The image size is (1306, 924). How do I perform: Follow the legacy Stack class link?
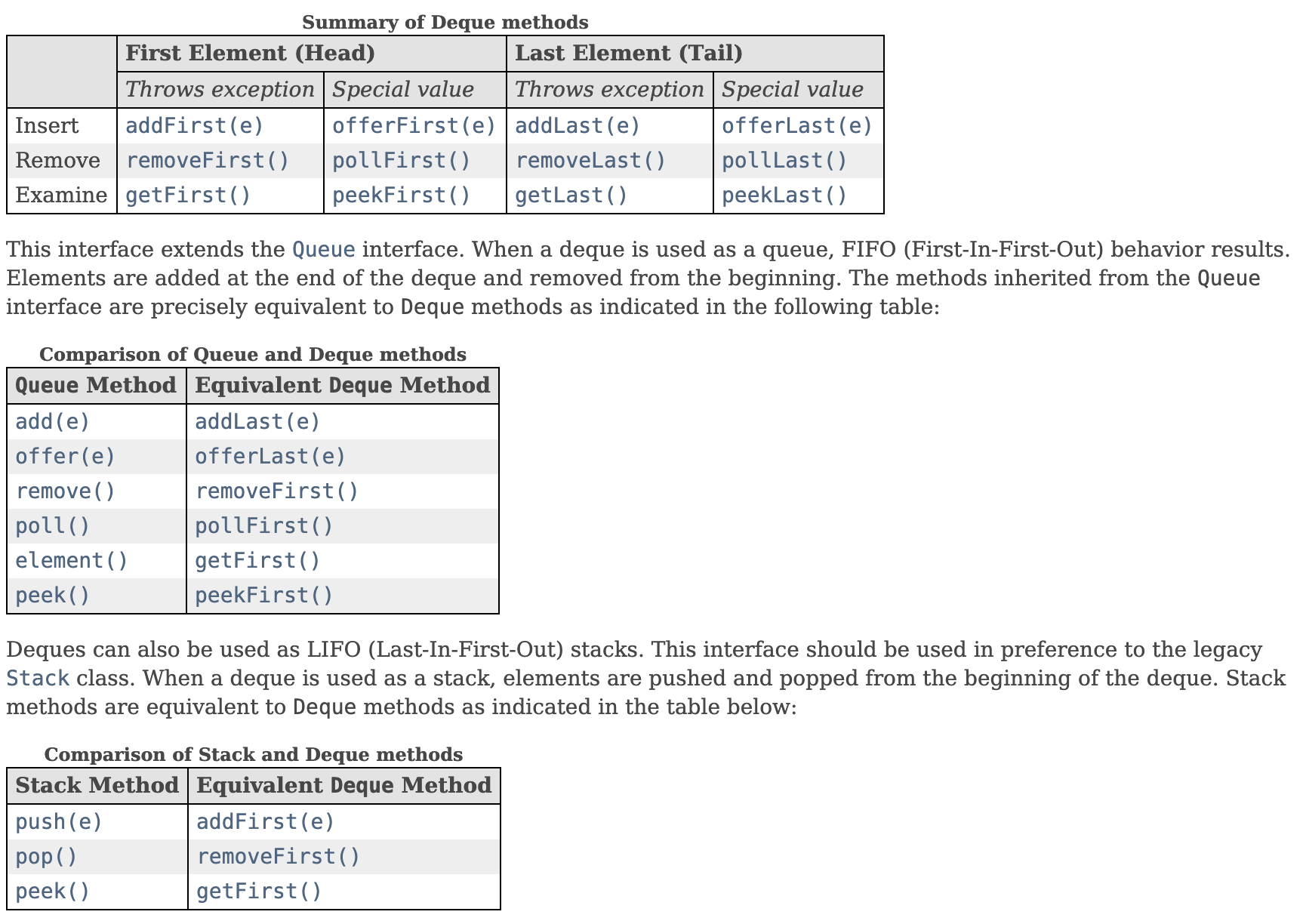38,679
